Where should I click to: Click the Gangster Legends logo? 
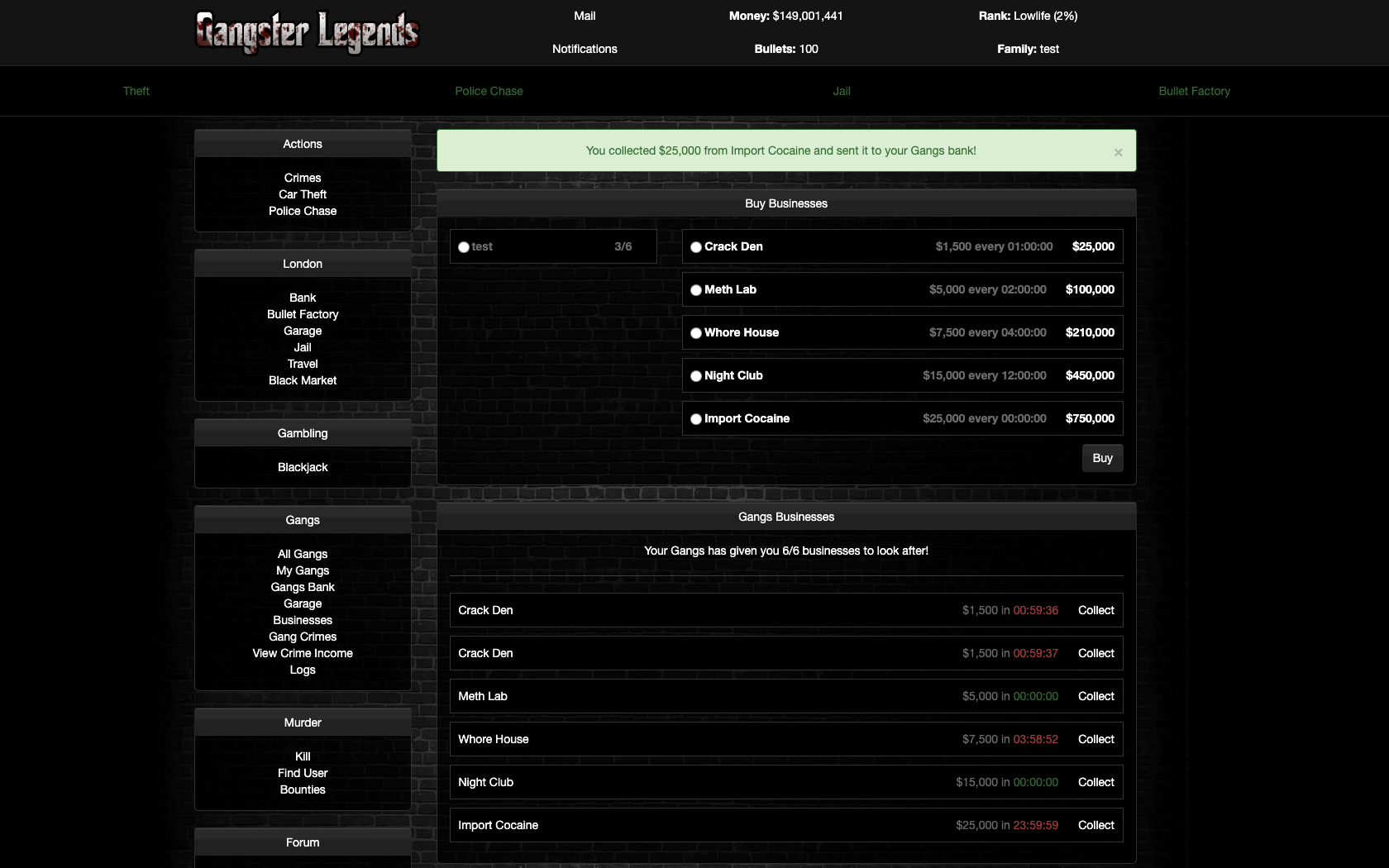307,32
